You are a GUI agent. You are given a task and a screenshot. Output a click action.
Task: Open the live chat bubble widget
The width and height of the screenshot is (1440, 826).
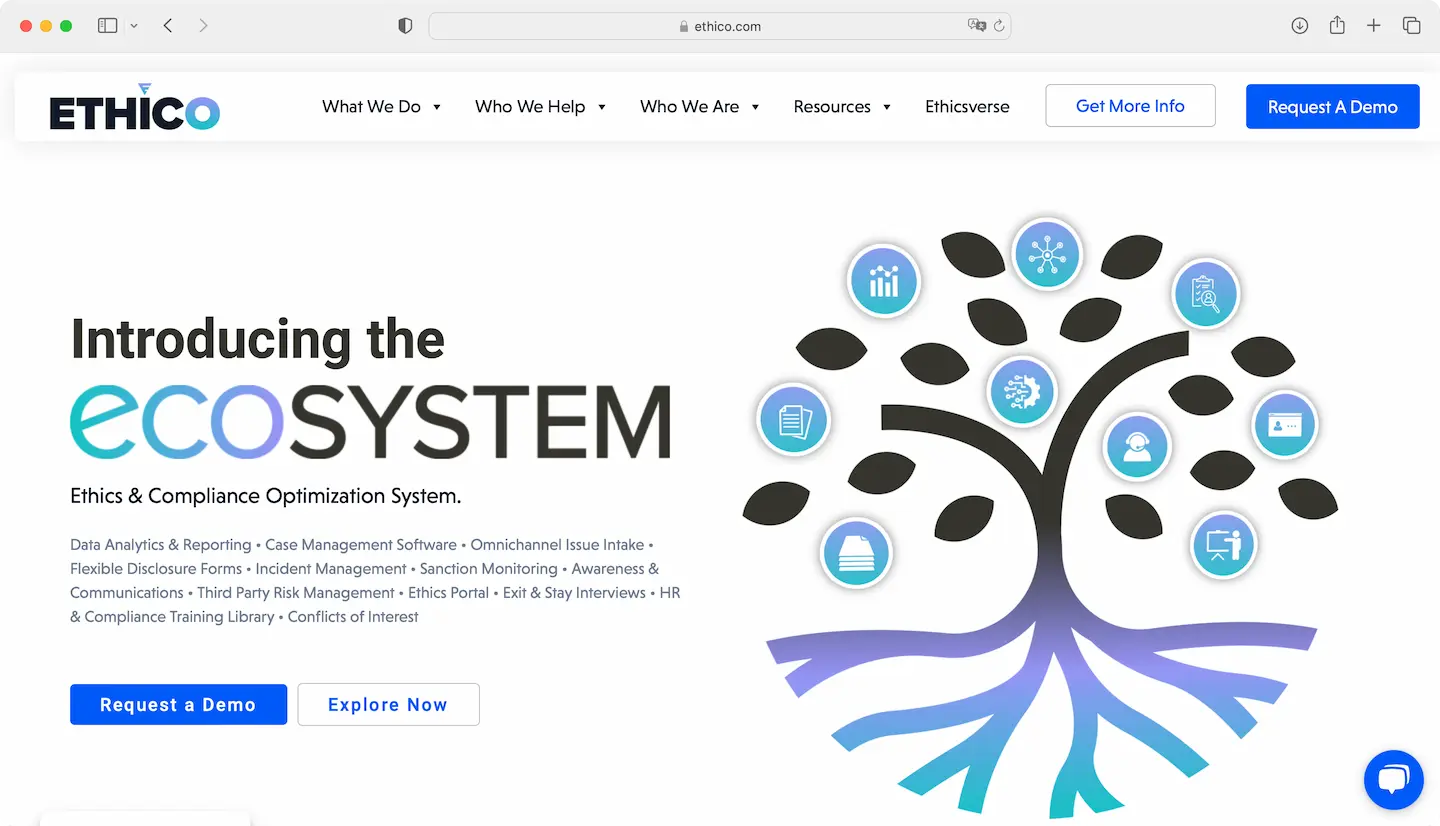(1393, 780)
